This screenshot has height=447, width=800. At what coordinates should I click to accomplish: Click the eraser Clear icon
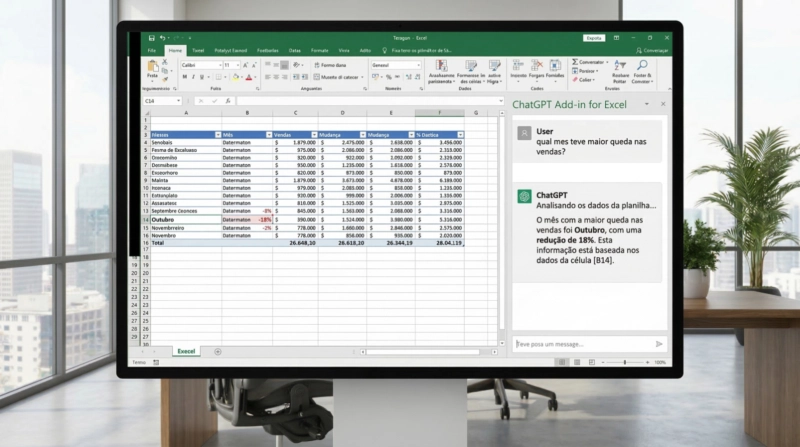pyautogui.click(x=575, y=80)
